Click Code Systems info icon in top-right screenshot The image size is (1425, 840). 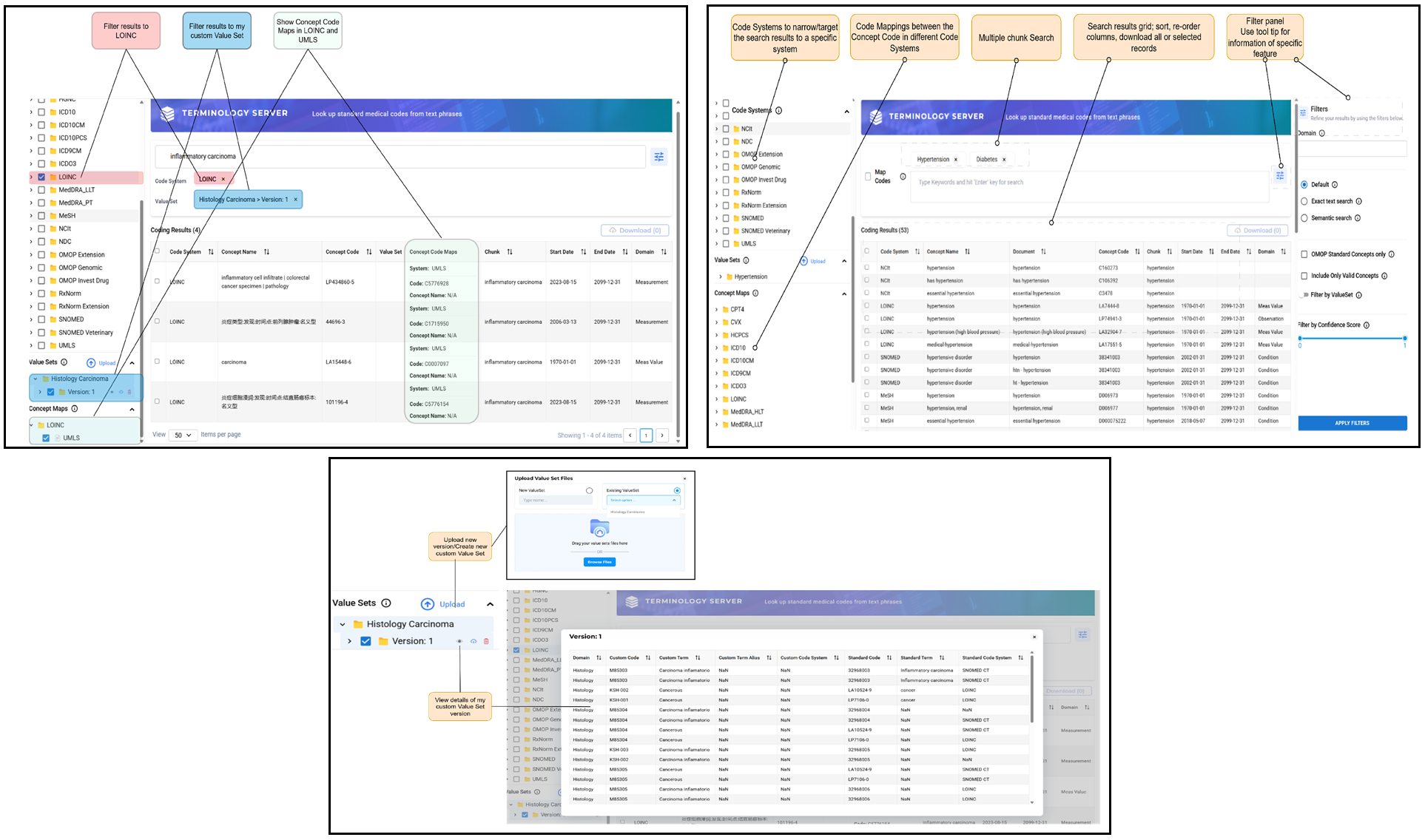point(778,110)
